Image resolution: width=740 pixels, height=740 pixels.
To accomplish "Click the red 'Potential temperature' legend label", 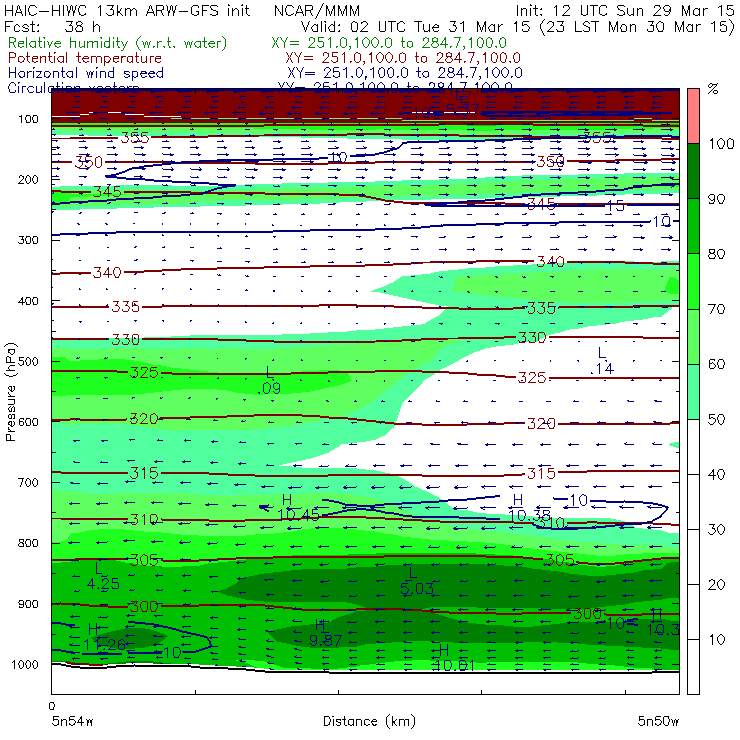I will [85, 58].
